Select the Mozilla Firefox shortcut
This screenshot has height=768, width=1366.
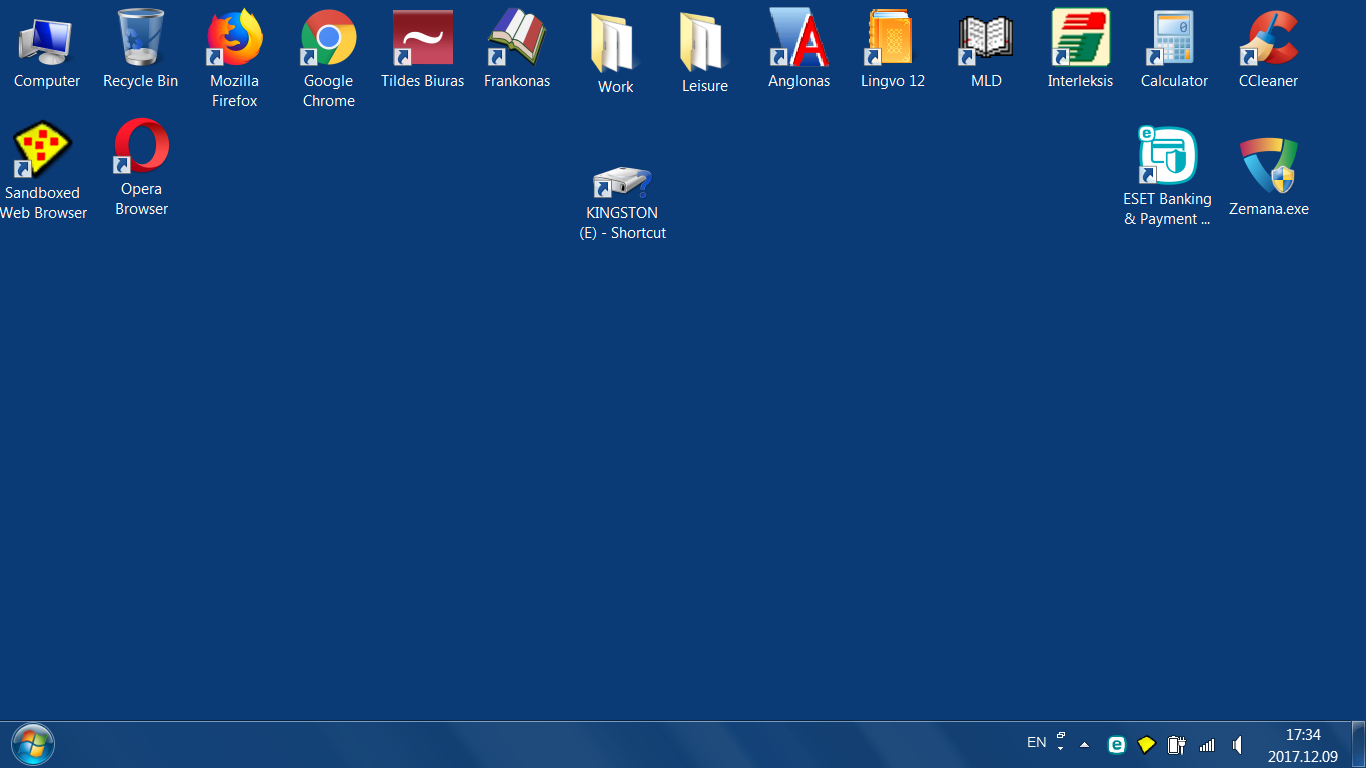(234, 60)
